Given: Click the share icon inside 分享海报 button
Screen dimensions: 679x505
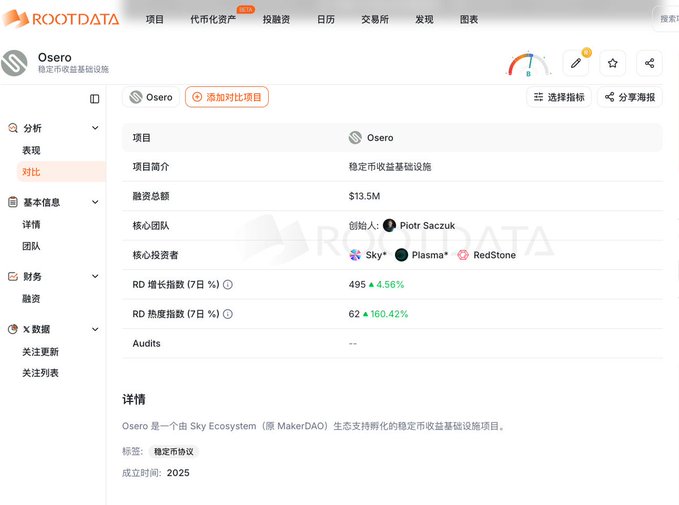Looking at the screenshot, I should coord(610,97).
